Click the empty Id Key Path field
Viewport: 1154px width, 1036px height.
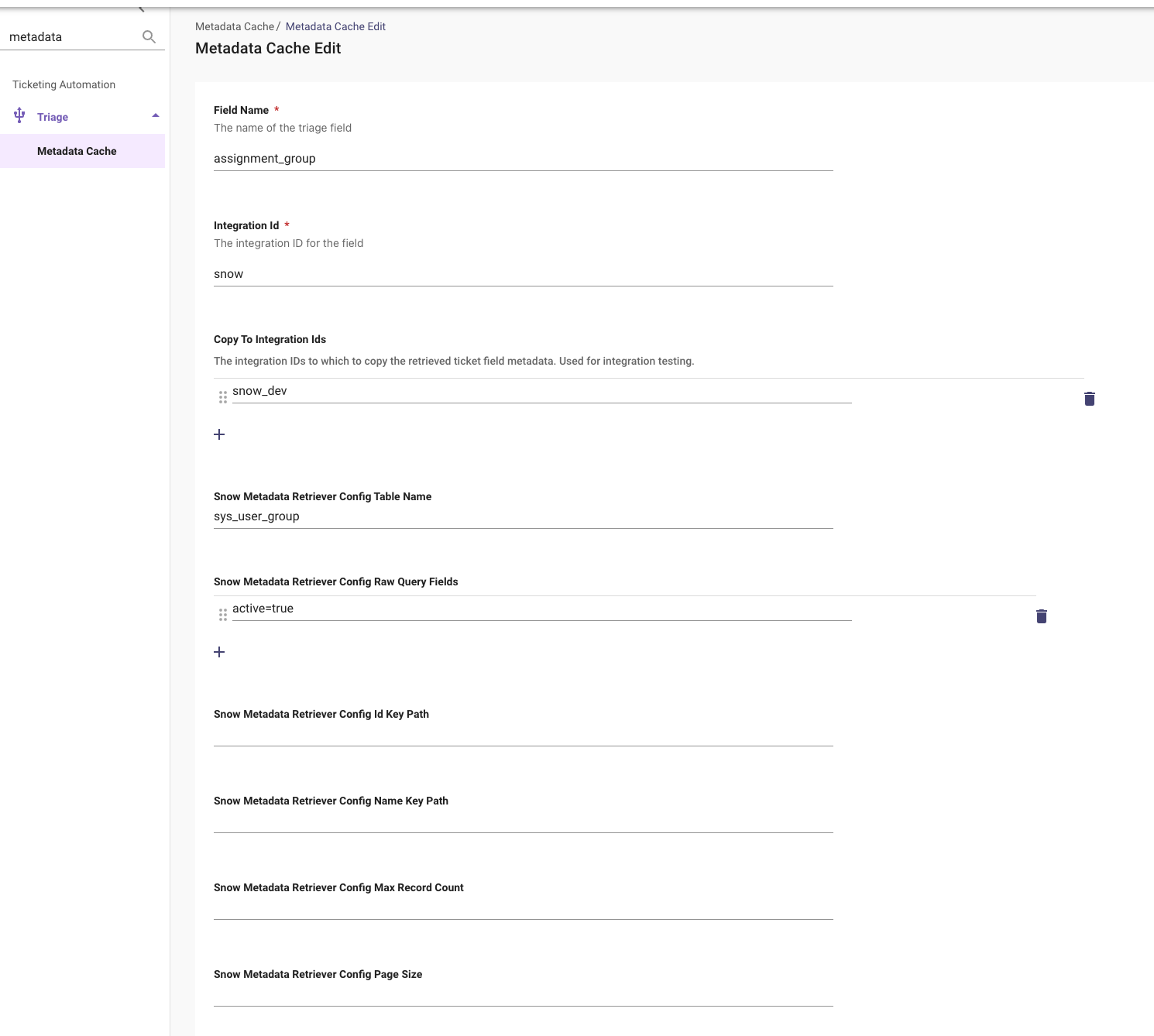[x=523, y=735]
